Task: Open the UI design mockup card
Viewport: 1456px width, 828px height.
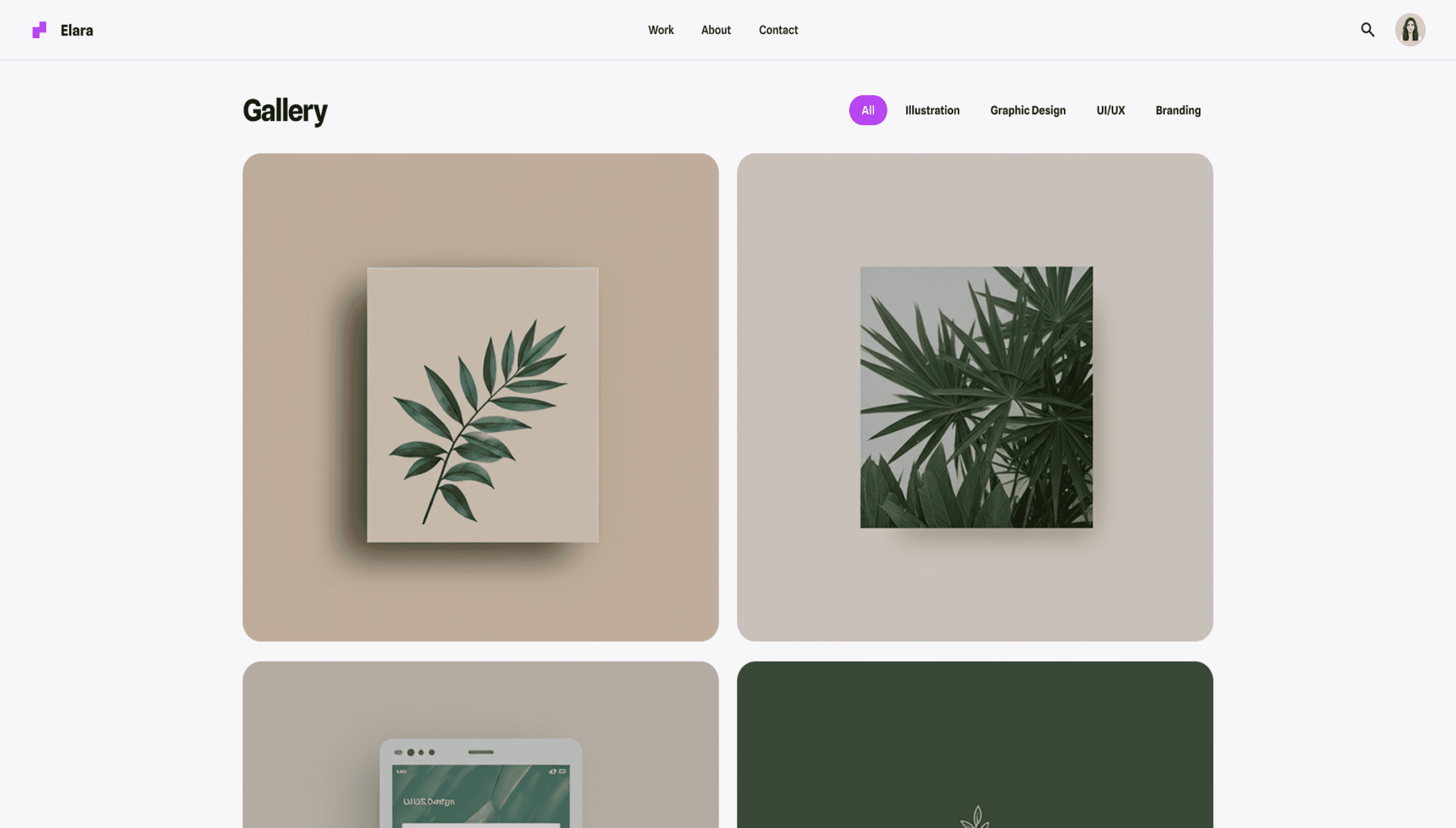Action: click(480, 744)
